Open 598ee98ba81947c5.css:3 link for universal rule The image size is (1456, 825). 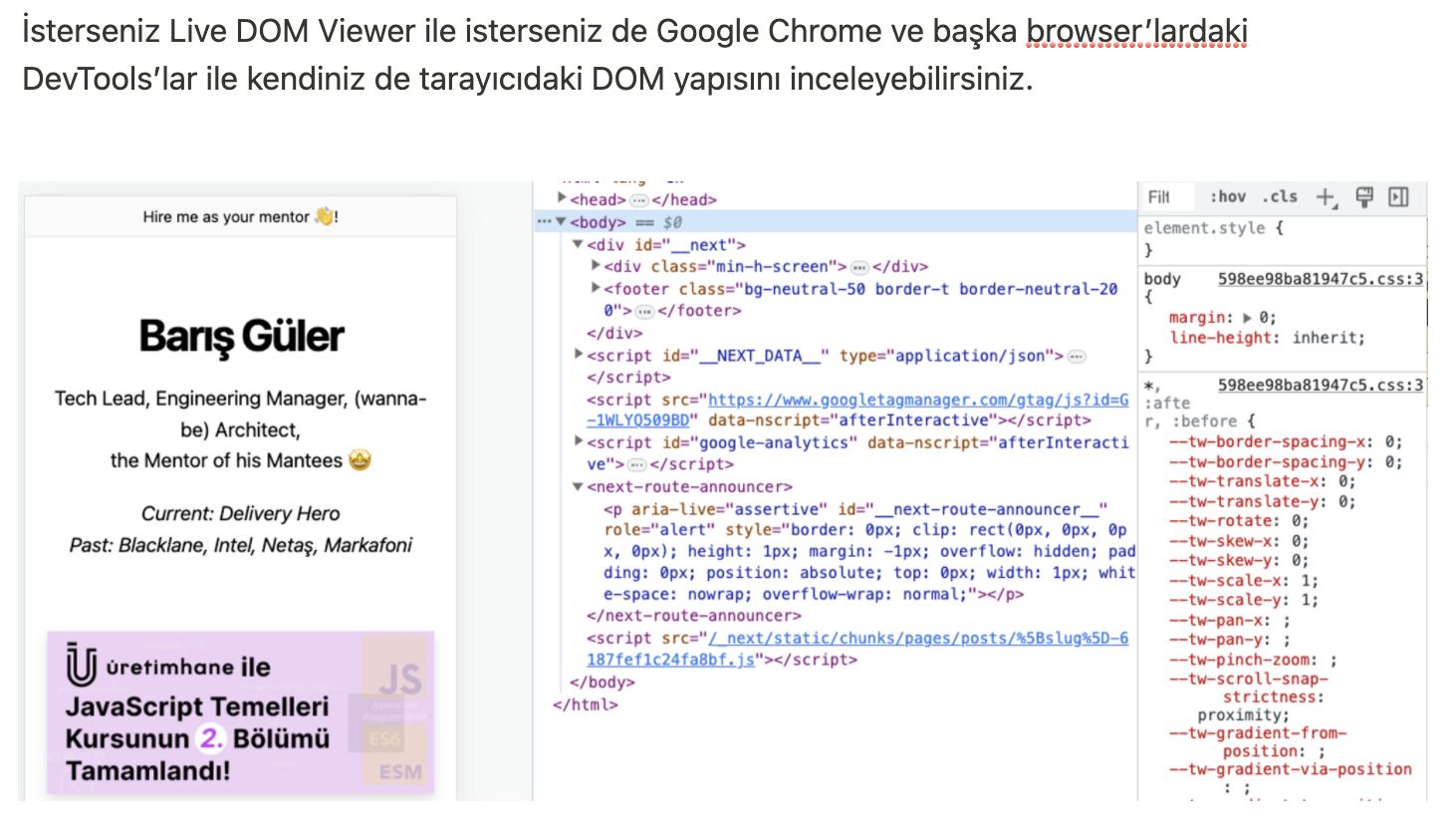[x=1321, y=385]
